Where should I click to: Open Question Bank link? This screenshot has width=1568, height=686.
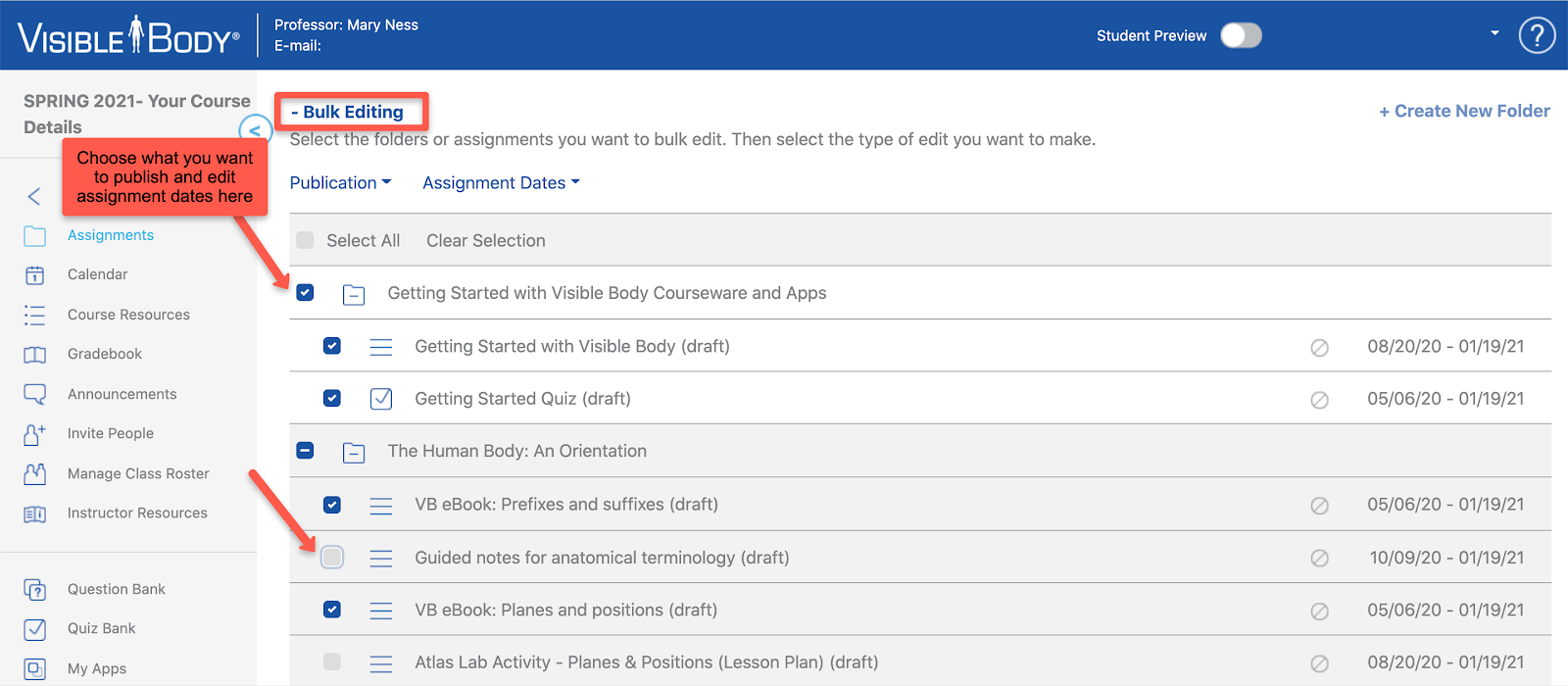tap(117, 589)
